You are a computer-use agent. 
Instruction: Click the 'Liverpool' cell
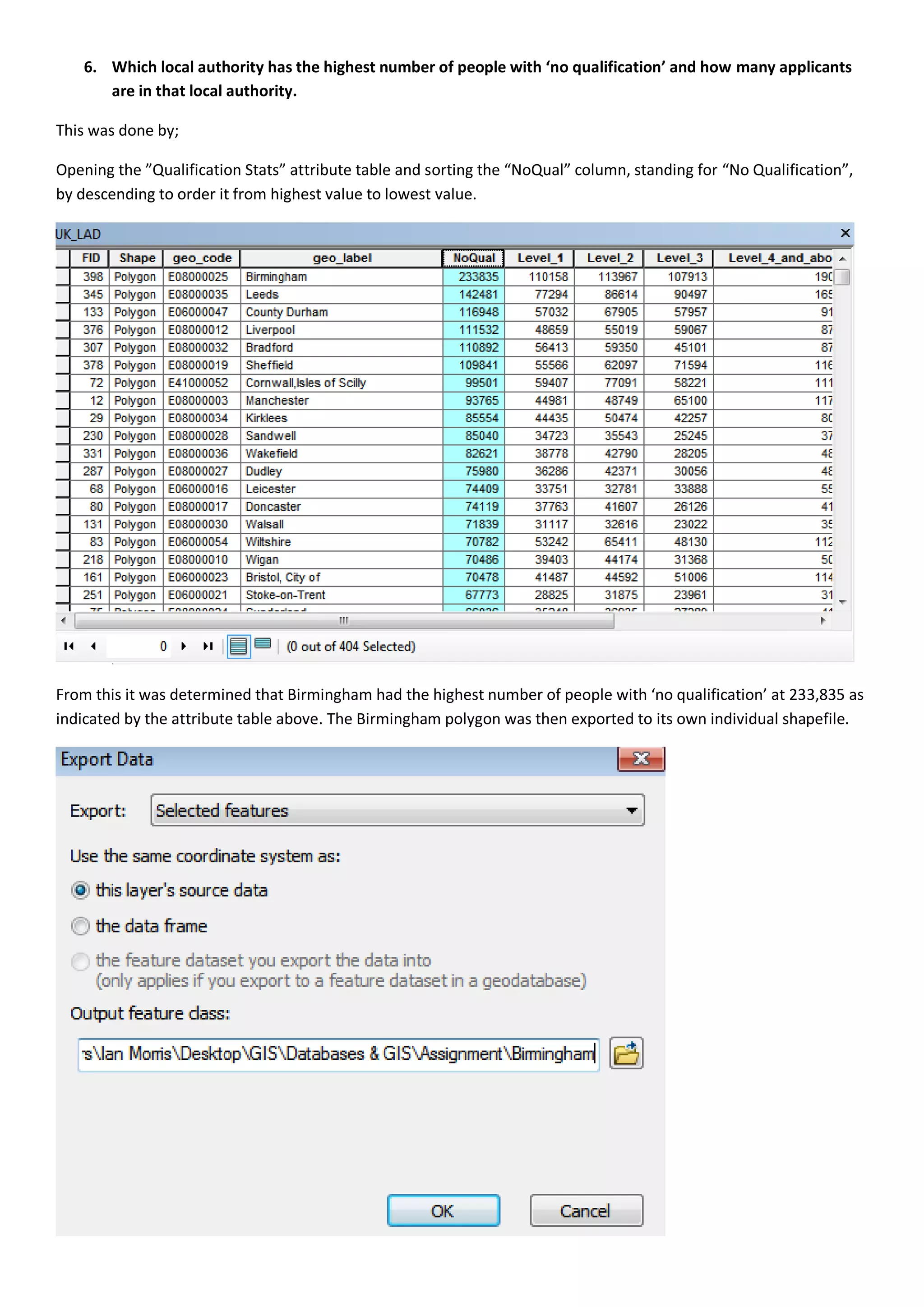pos(342,330)
